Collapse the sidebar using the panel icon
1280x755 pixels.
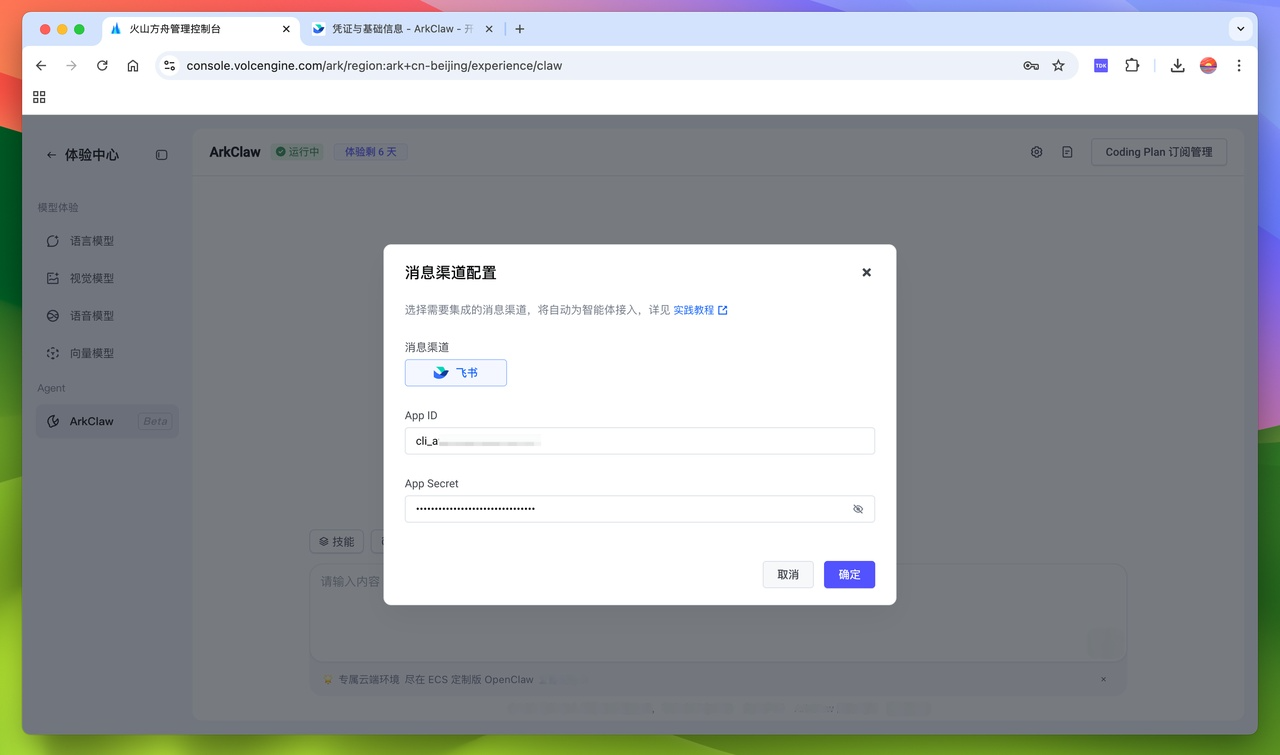[x=161, y=155]
